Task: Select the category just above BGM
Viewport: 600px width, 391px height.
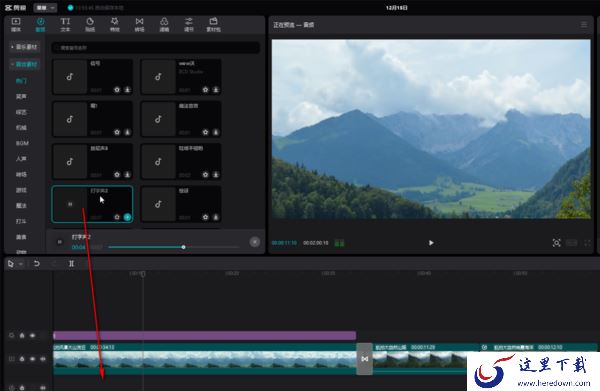Action: [x=21, y=127]
